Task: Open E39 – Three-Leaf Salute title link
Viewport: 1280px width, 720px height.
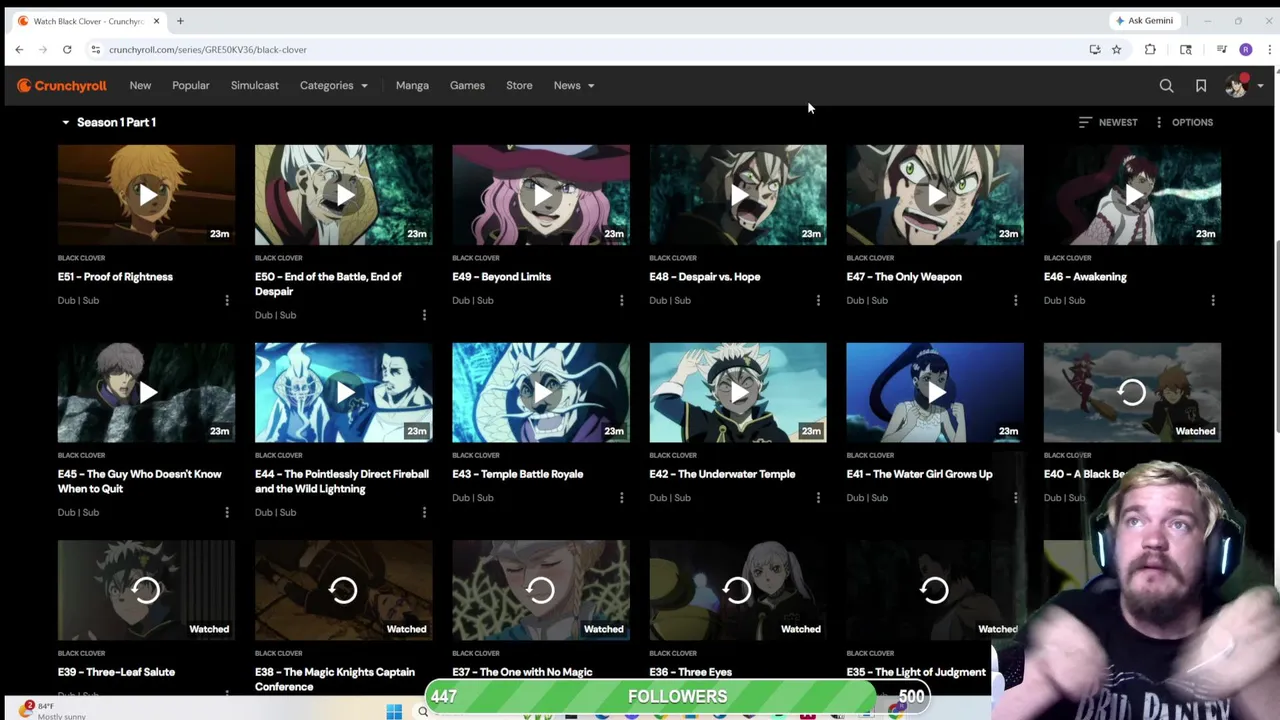Action: tap(116, 672)
